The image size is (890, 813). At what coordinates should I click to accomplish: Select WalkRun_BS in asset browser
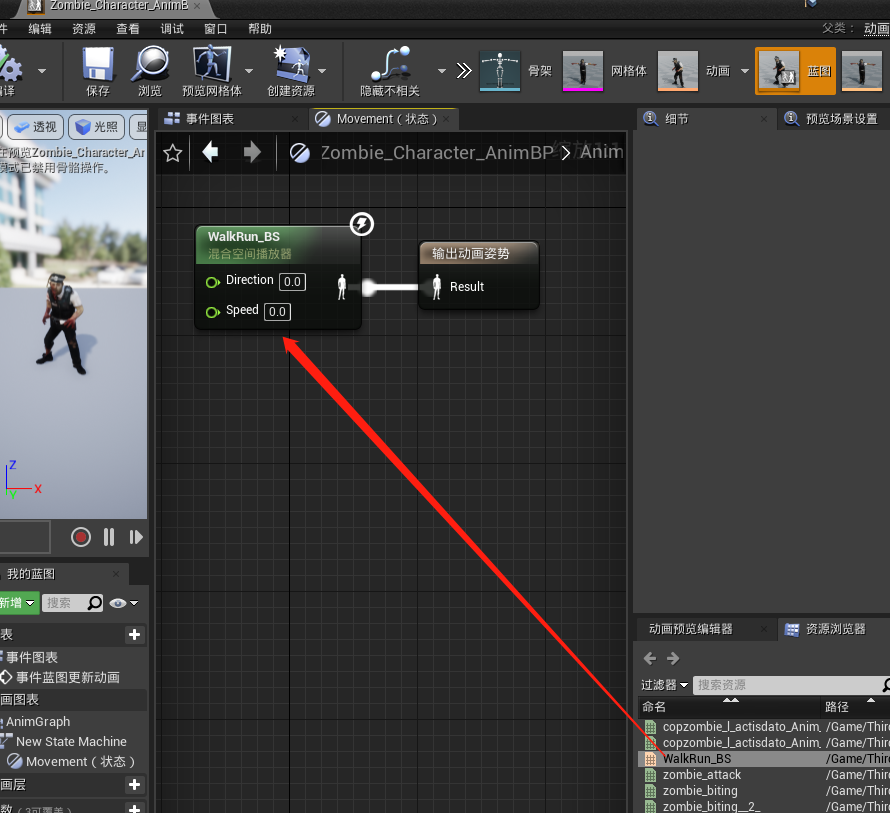pyautogui.click(x=764, y=758)
